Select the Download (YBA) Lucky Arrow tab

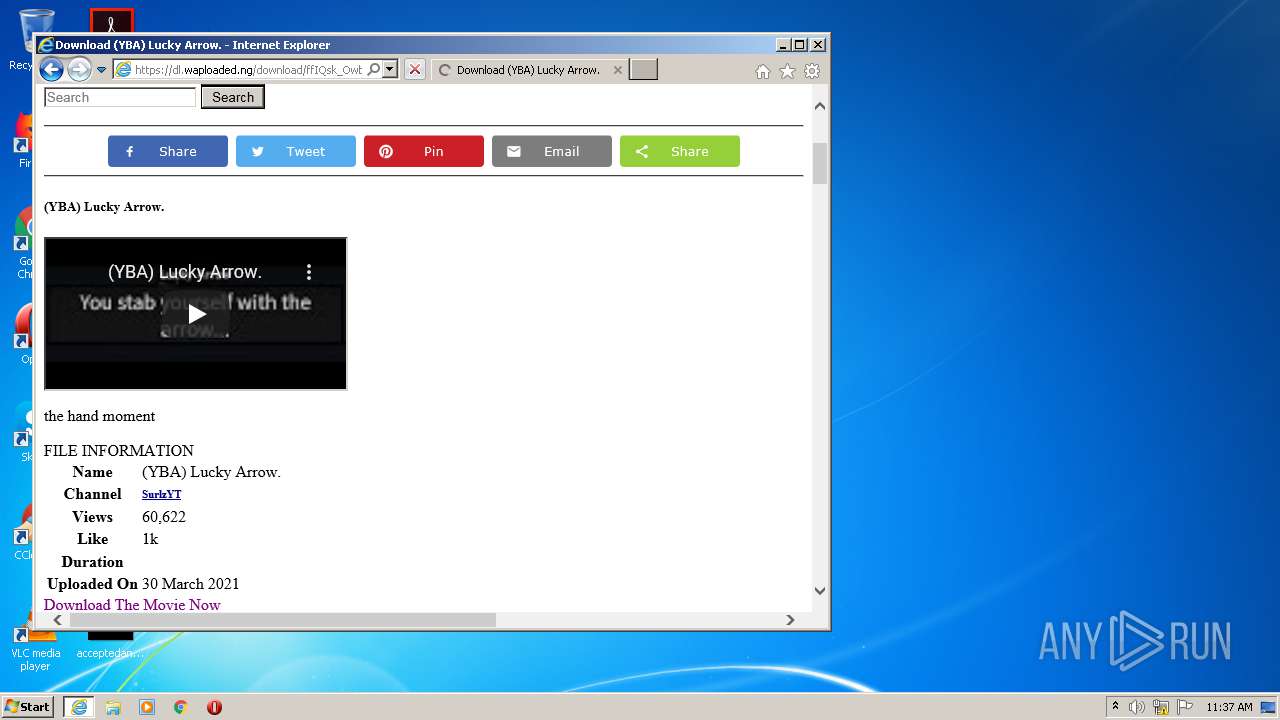tap(527, 70)
